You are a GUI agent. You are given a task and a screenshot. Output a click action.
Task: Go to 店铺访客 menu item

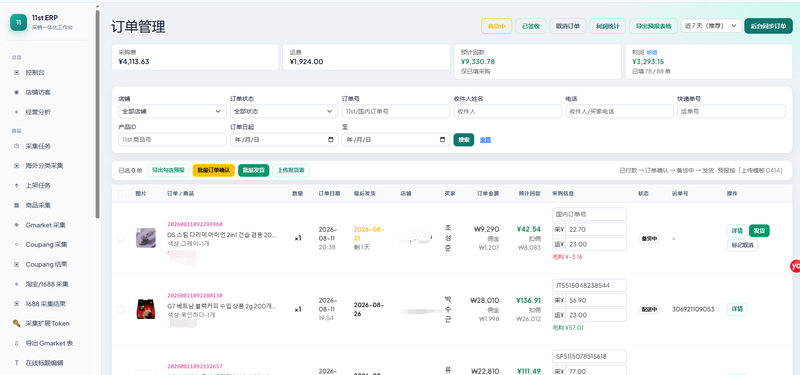(38, 92)
